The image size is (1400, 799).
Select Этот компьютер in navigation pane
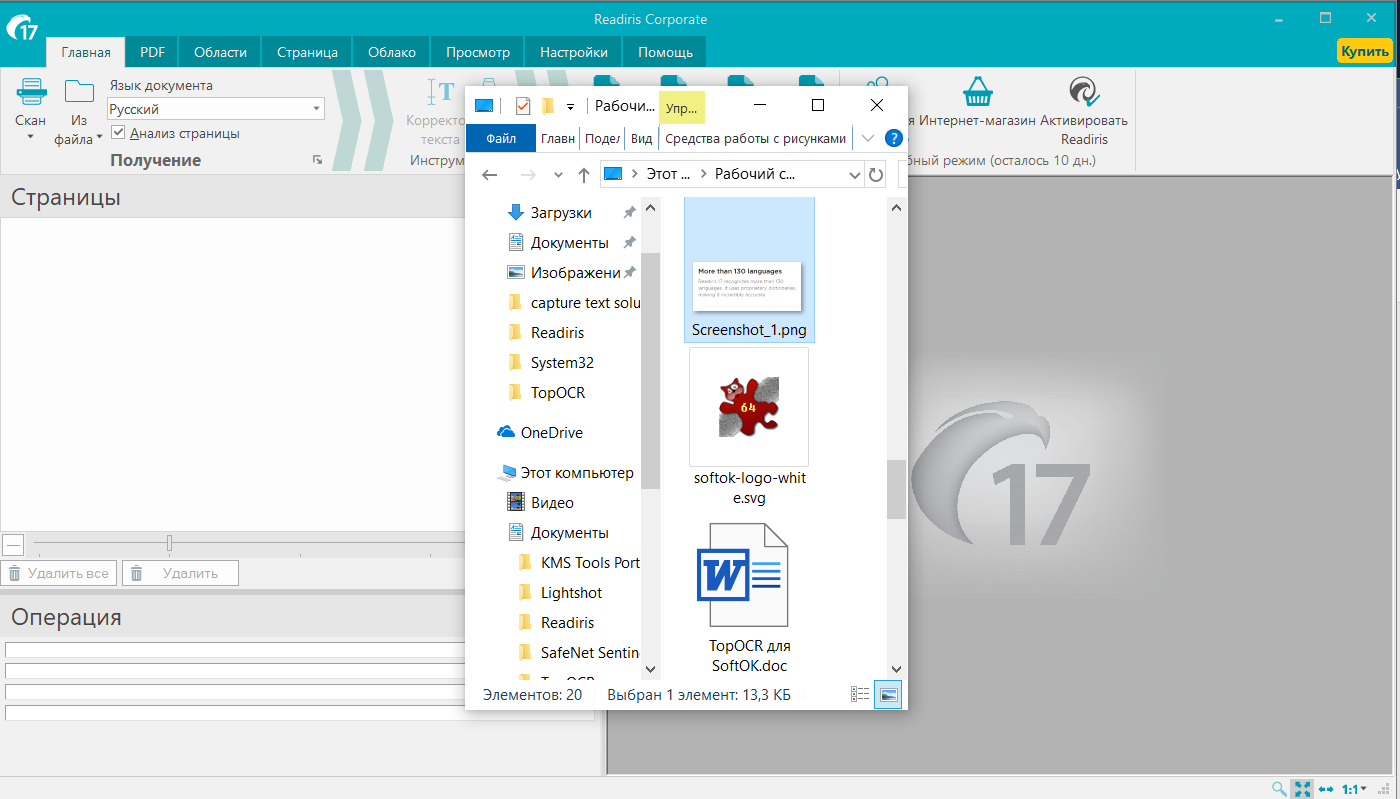(x=566, y=473)
